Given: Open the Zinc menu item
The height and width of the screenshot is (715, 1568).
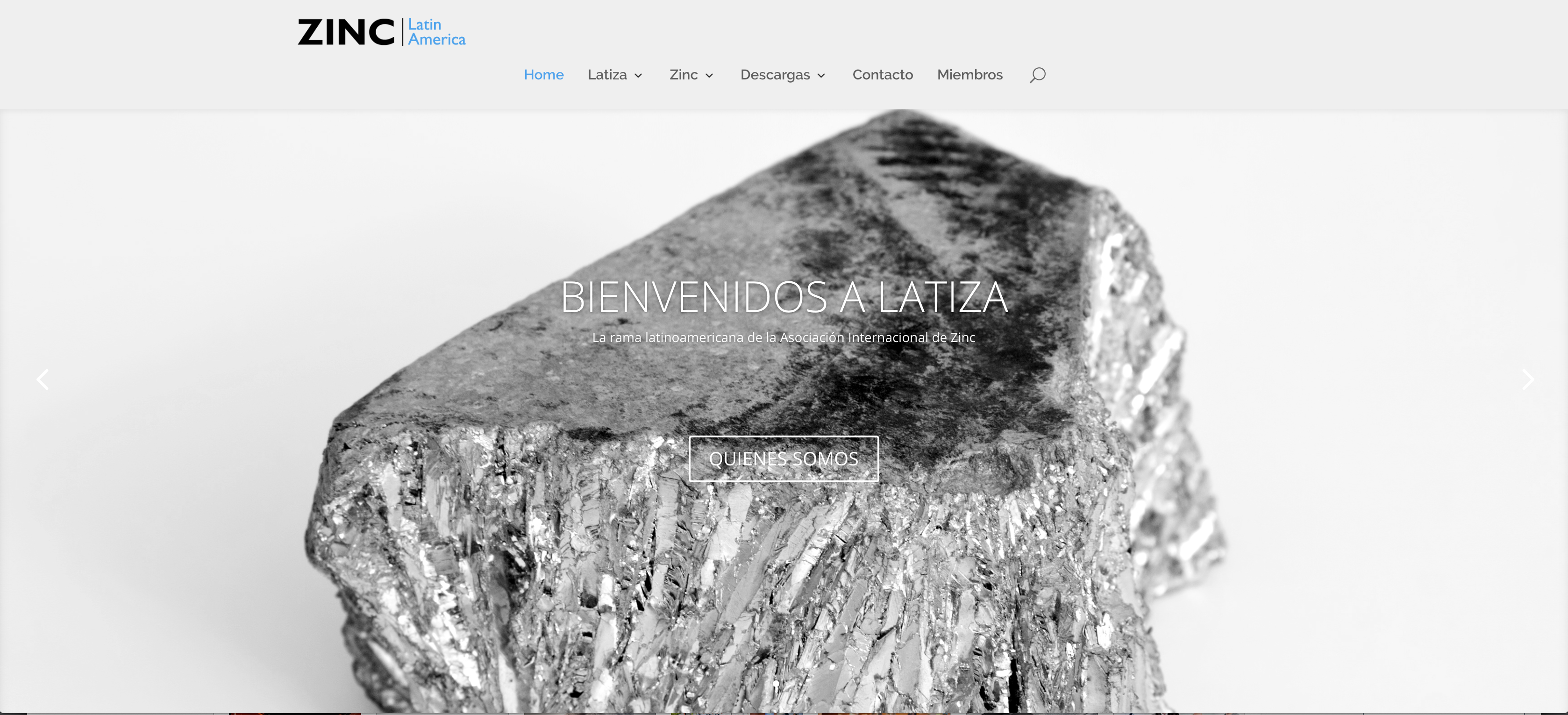Looking at the screenshot, I should click(x=684, y=75).
